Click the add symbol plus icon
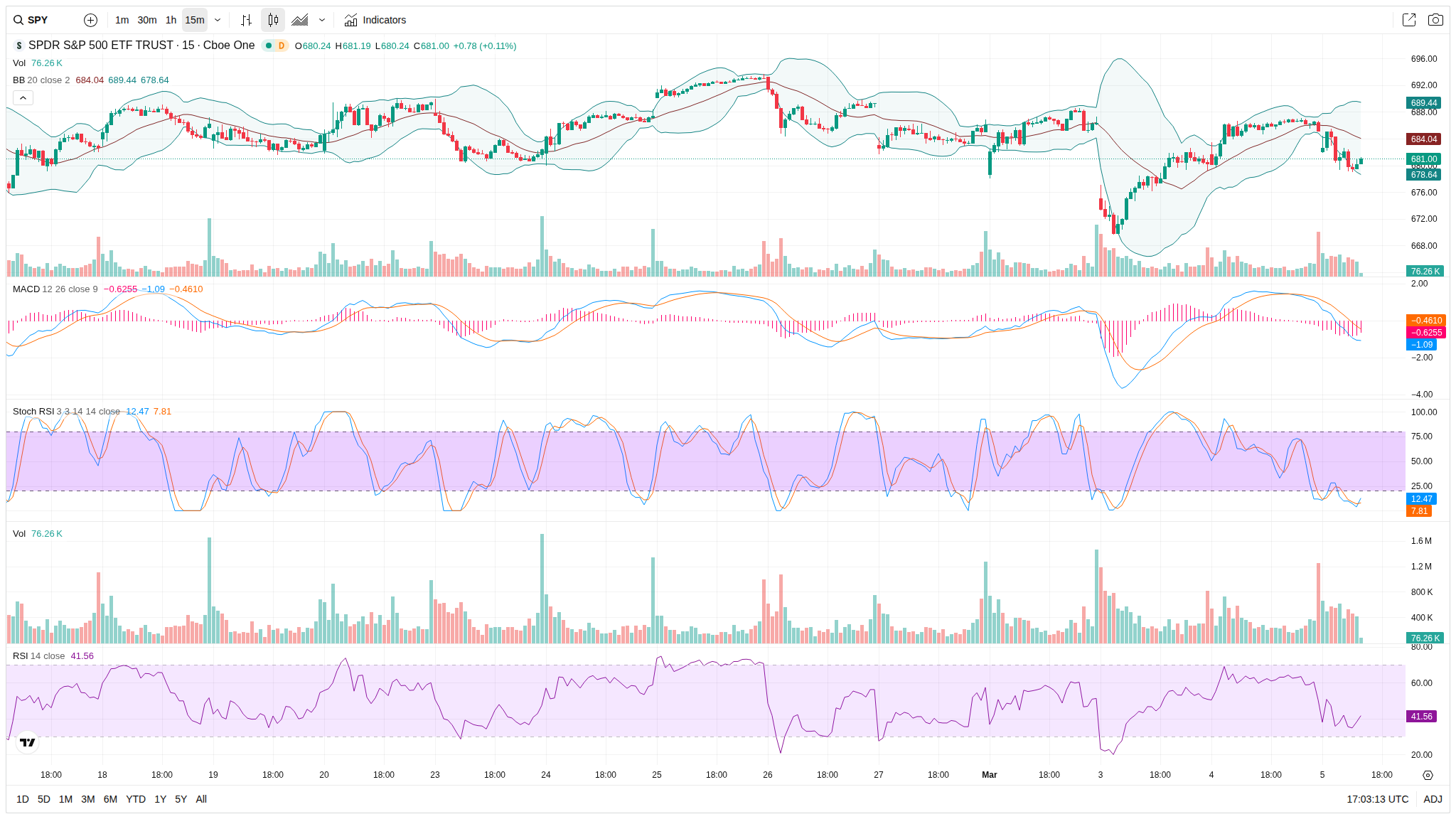 pos(90,20)
